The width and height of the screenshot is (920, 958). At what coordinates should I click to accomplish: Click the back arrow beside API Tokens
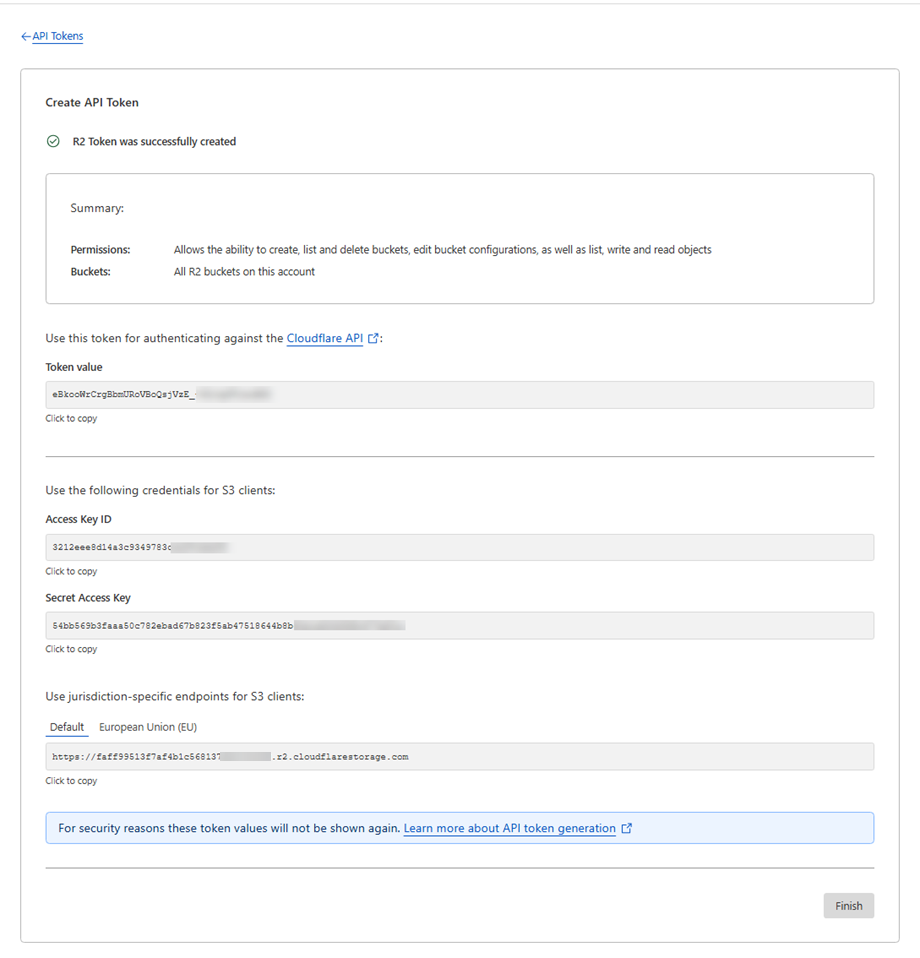(26, 36)
